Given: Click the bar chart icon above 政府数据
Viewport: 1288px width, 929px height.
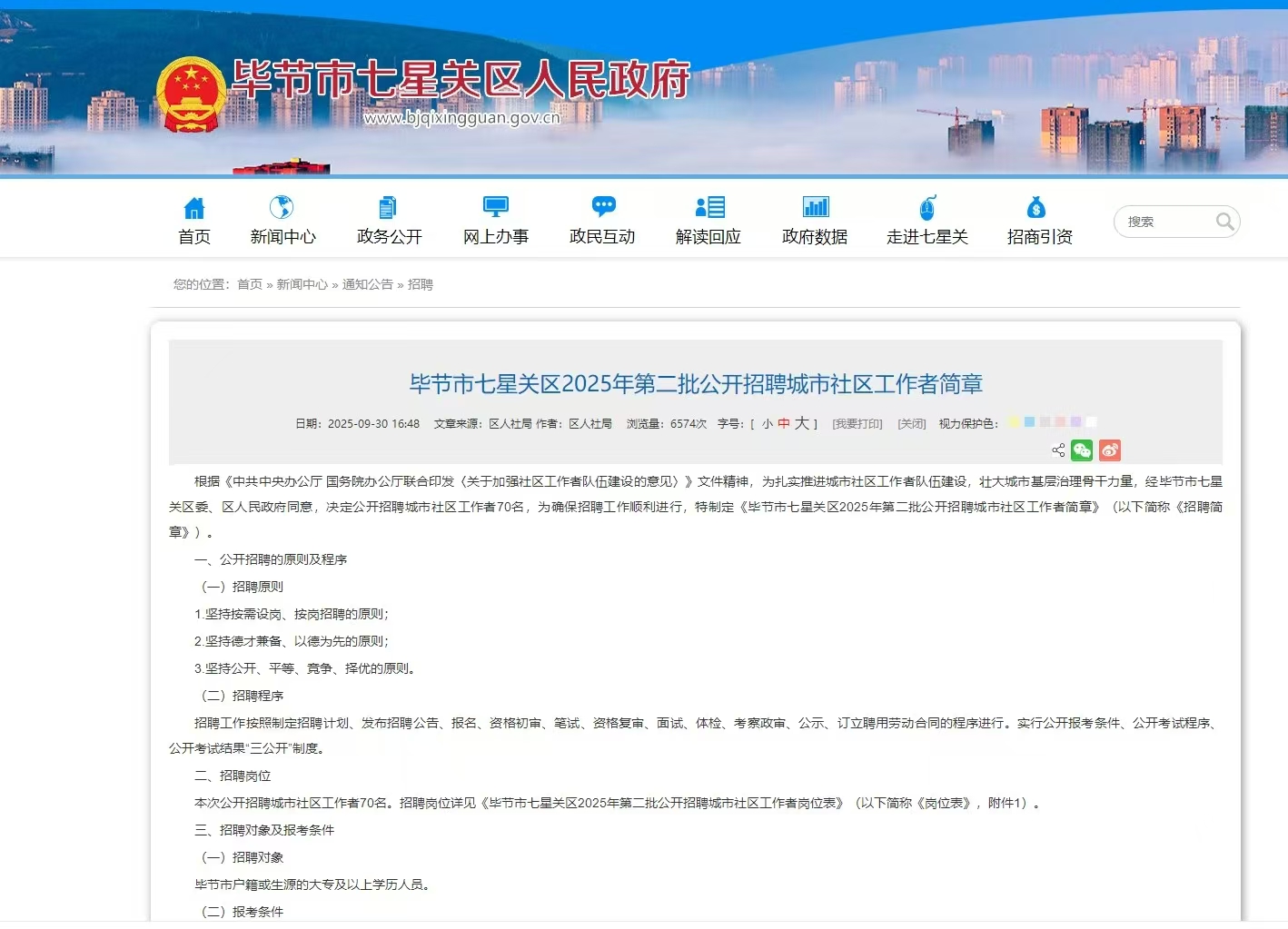Looking at the screenshot, I should (x=815, y=206).
